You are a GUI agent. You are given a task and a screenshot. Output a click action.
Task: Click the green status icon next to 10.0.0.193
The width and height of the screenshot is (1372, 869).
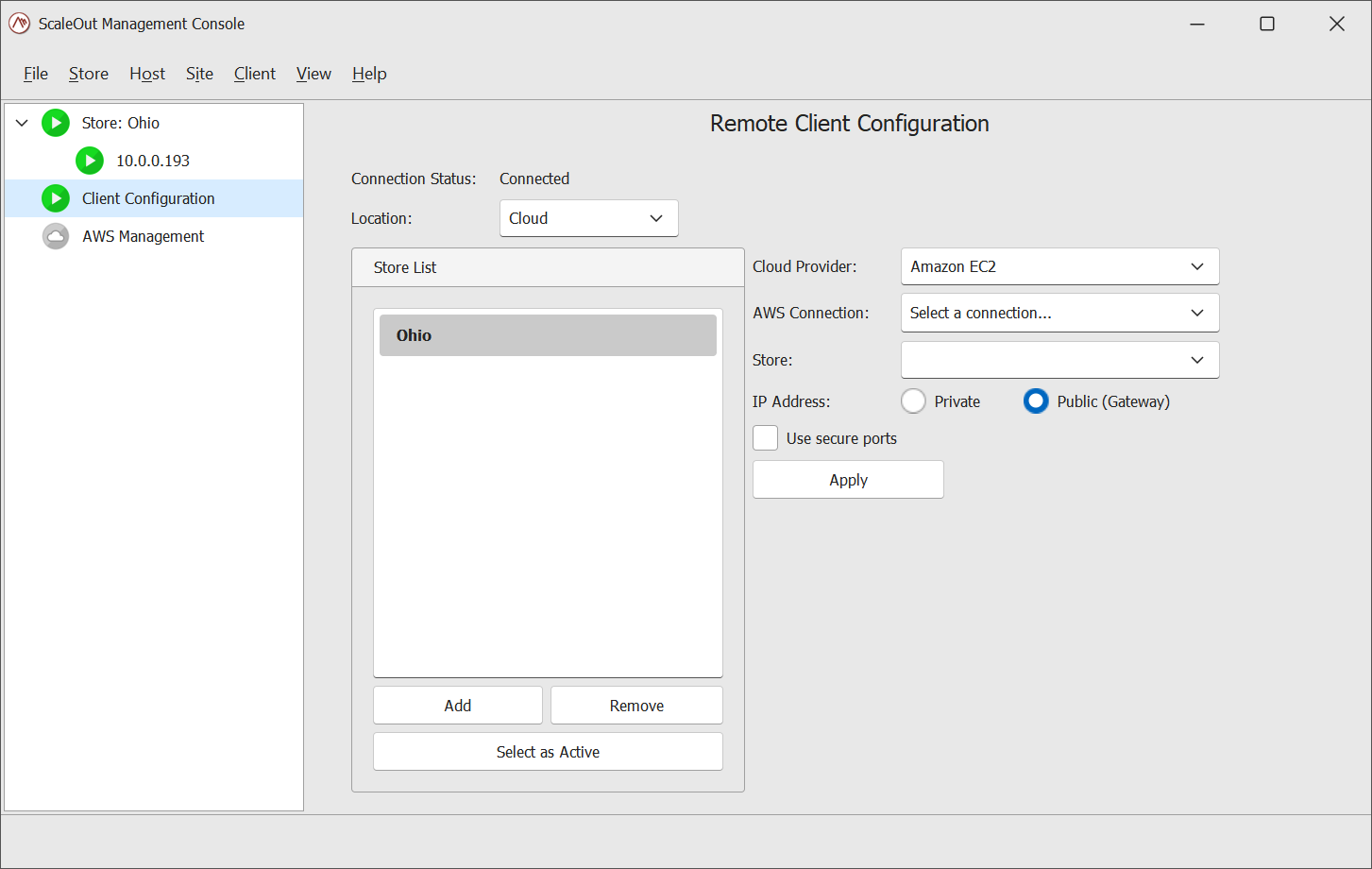[x=90, y=161]
